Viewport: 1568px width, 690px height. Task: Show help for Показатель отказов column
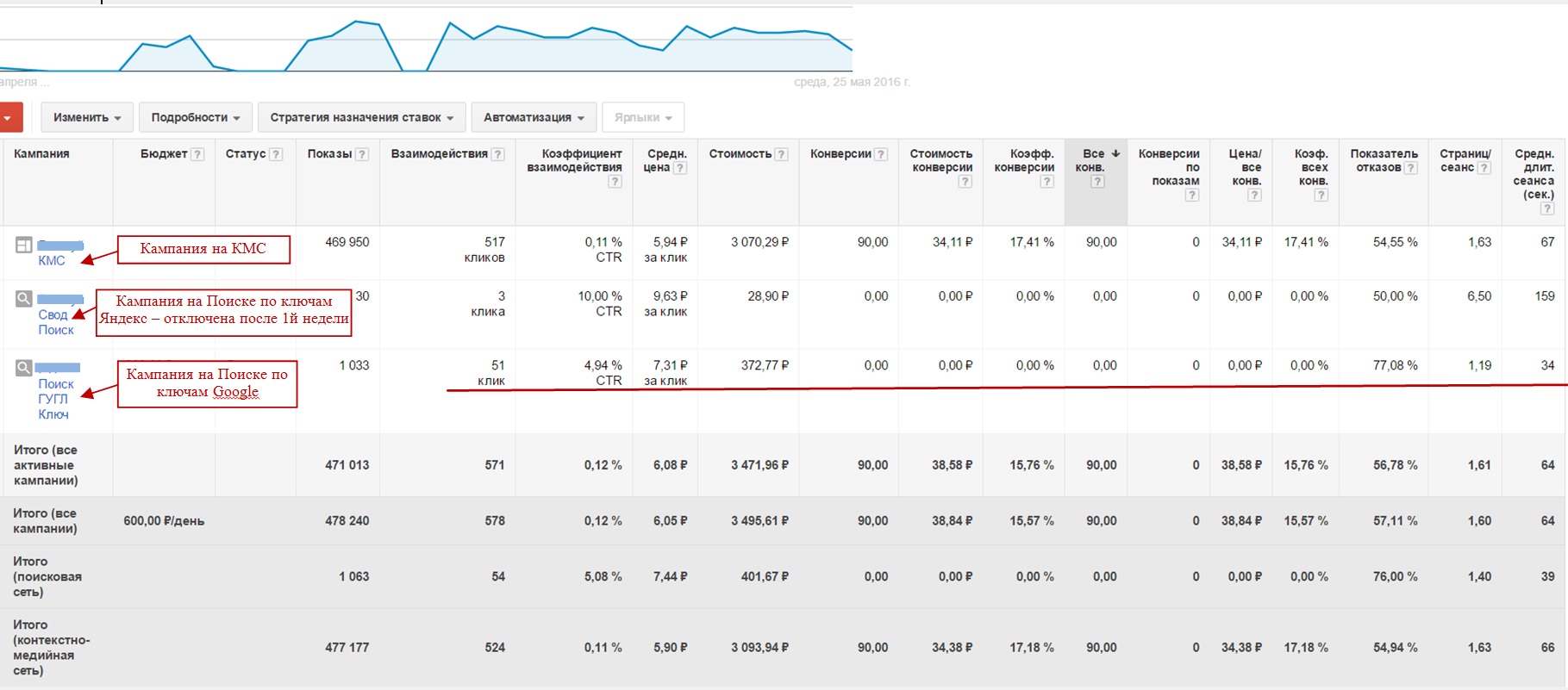1410,168
